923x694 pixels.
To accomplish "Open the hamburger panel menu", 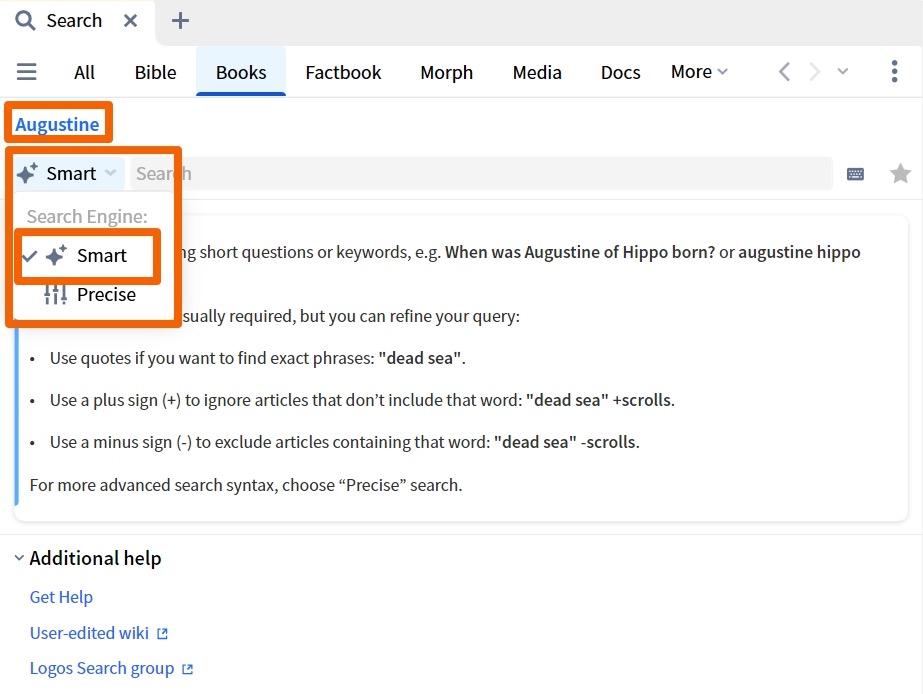I will (26, 72).
